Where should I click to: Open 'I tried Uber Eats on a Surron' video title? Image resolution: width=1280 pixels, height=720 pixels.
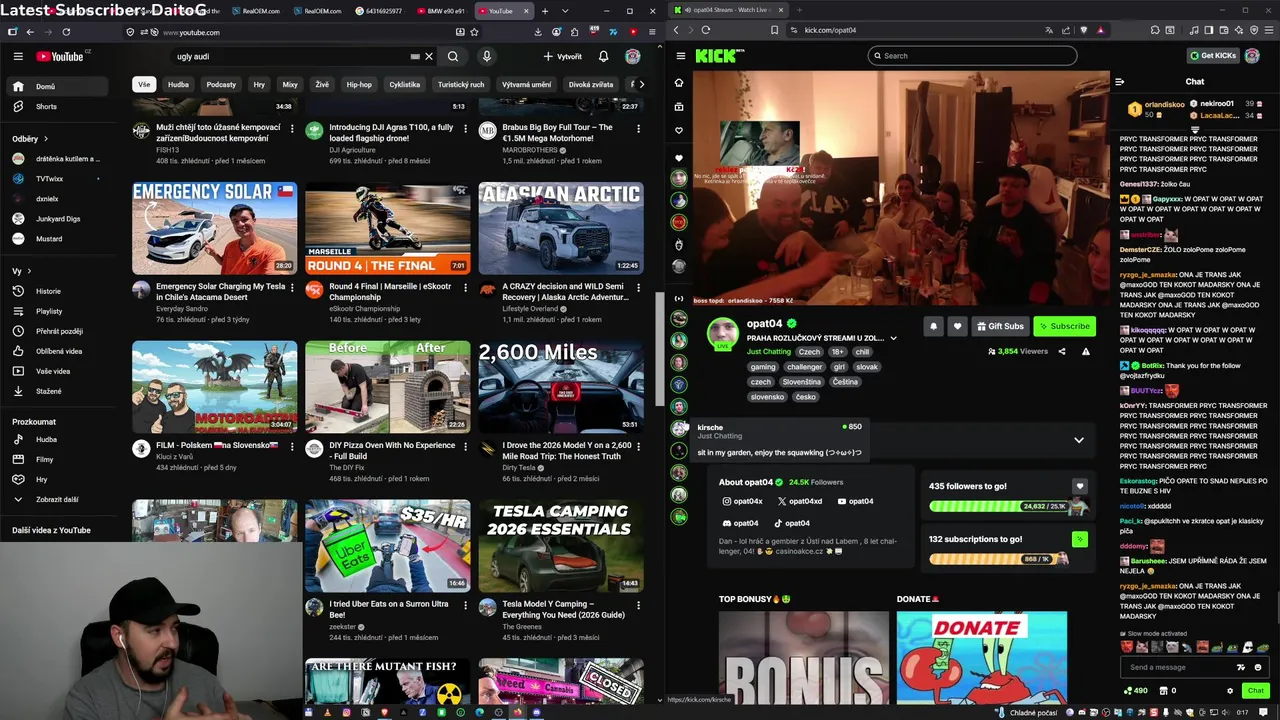[389, 609]
